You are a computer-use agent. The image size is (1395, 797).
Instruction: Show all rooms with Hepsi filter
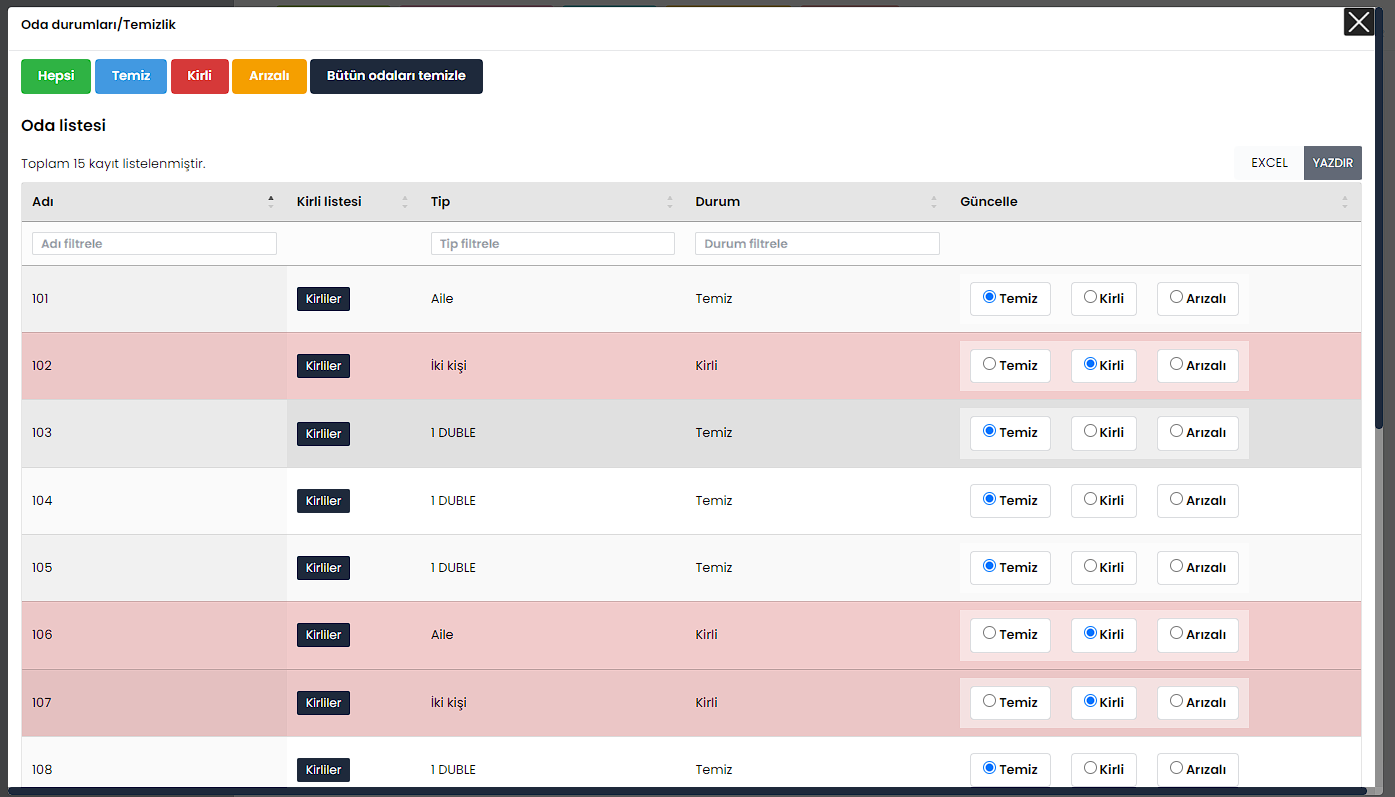56,76
